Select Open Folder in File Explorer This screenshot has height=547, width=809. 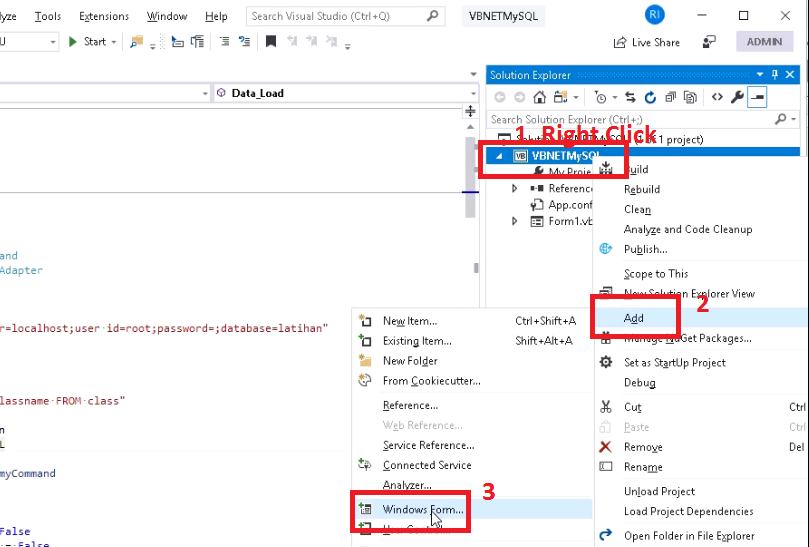point(701,536)
